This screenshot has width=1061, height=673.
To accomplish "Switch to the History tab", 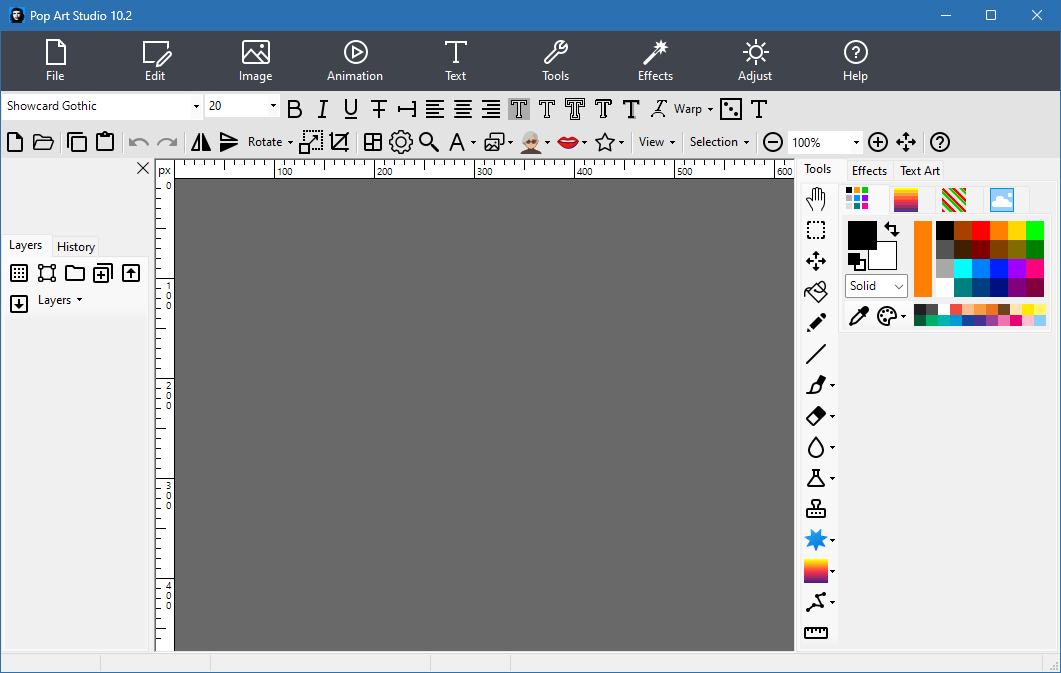I will click(76, 247).
